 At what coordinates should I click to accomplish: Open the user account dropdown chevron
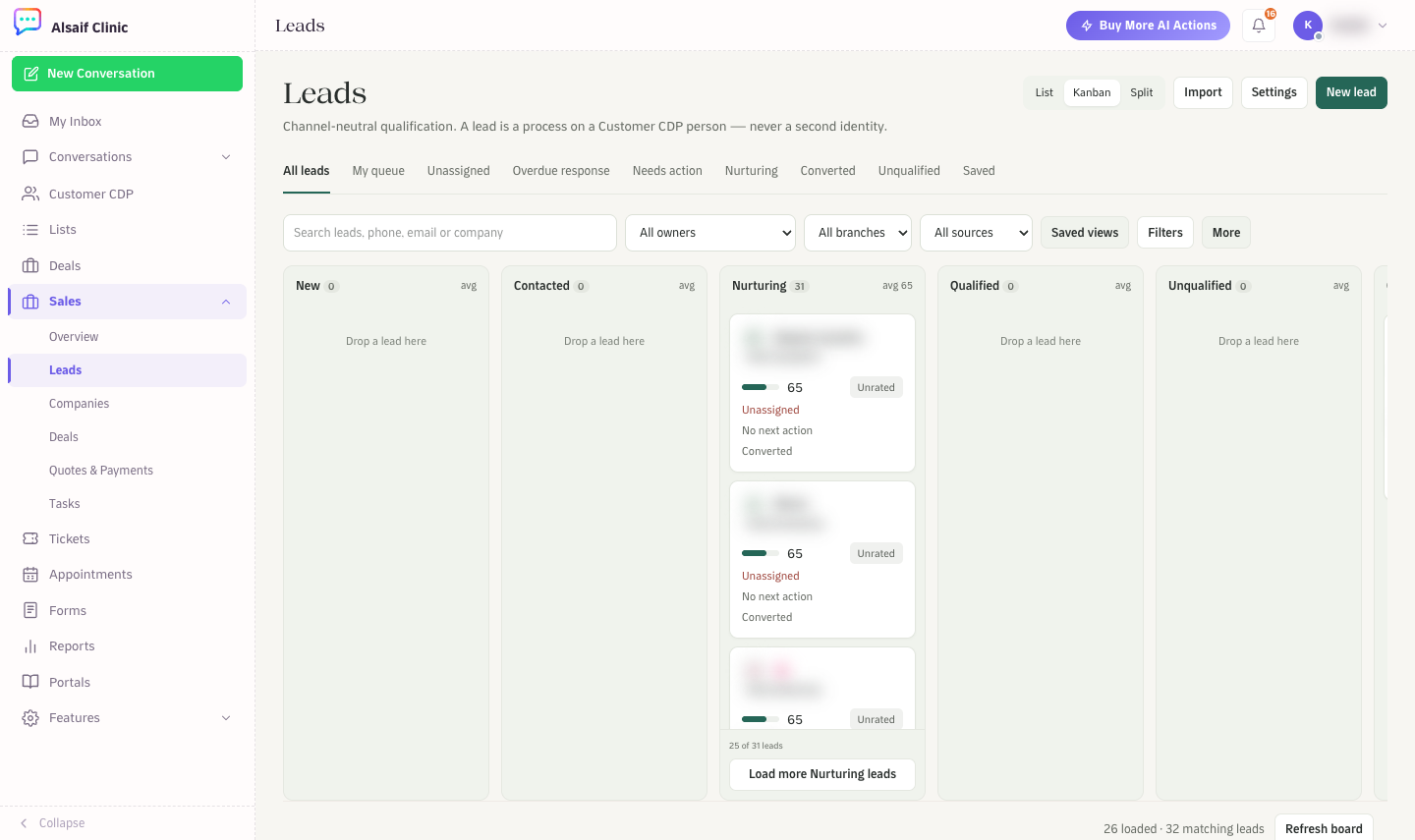click(x=1383, y=26)
